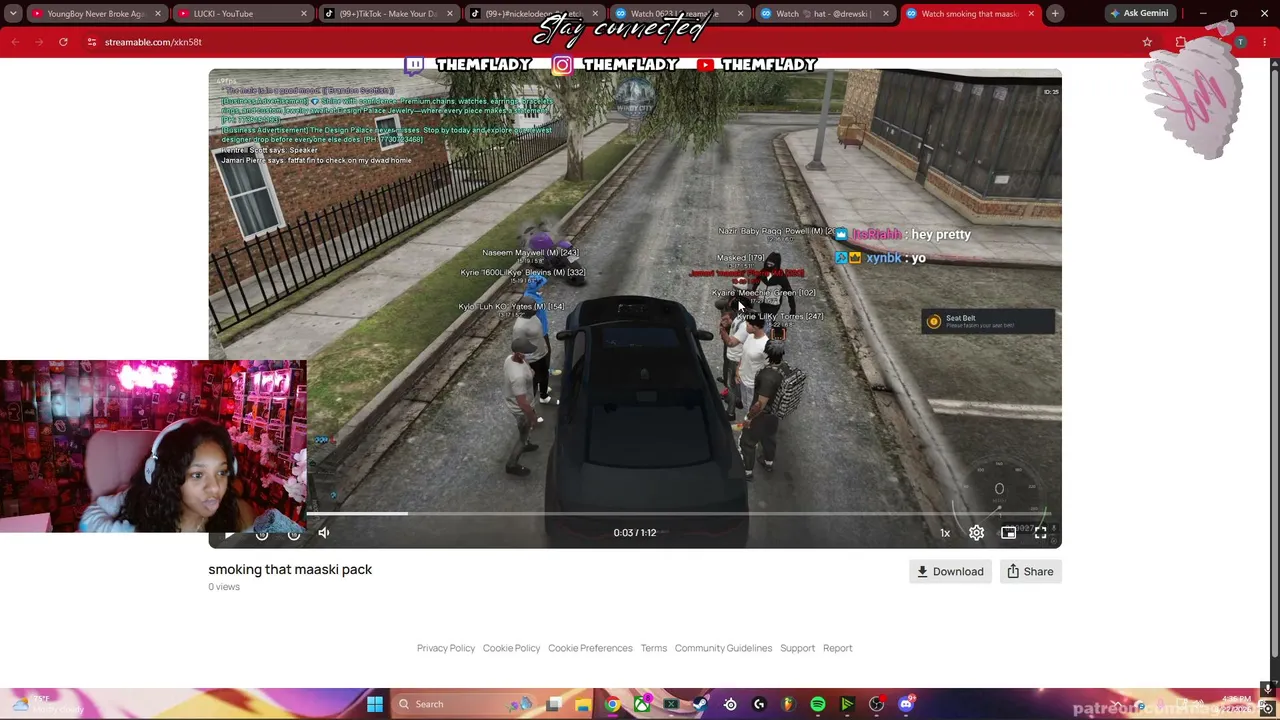Click the streamable.com address bar
The height and width of the screenshot is (720, 1280).
coord(620,42)
